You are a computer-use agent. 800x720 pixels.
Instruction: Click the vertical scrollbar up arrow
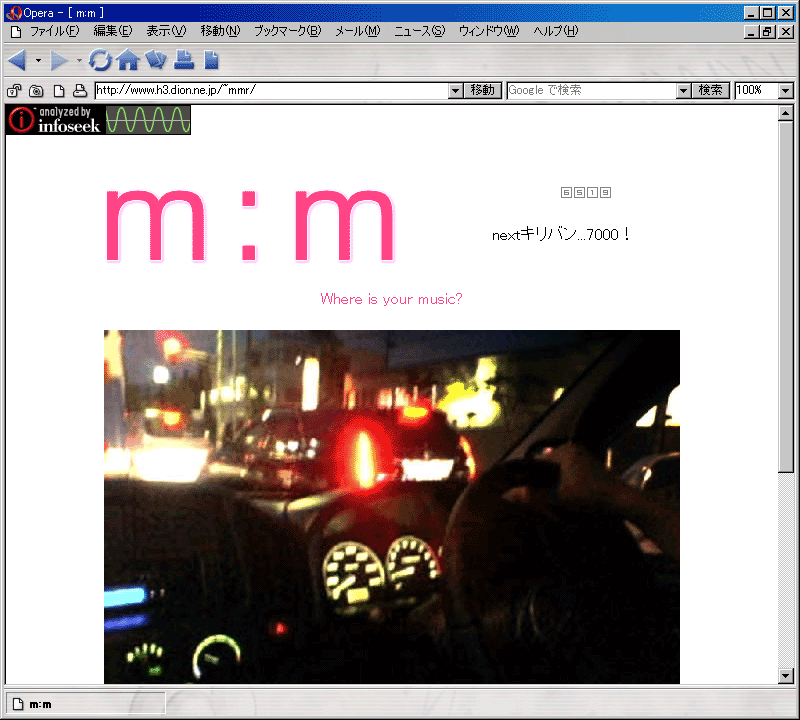pyautogui.click(x=786, y=113)
